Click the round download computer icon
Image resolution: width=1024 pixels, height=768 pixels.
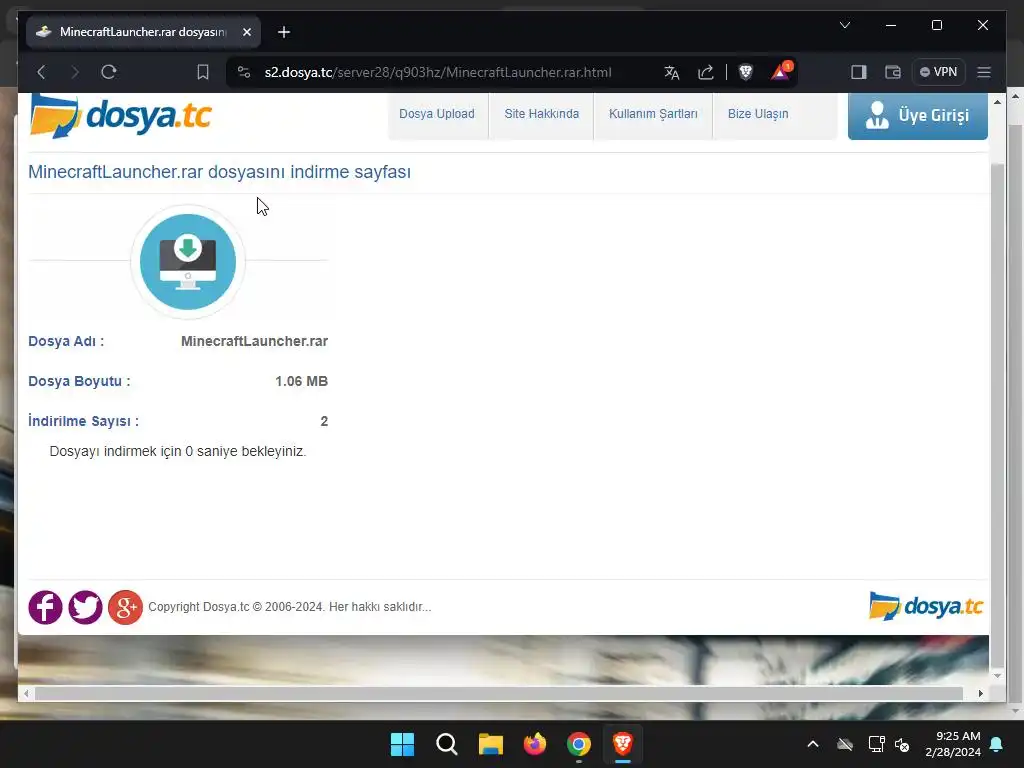(188, 262)
